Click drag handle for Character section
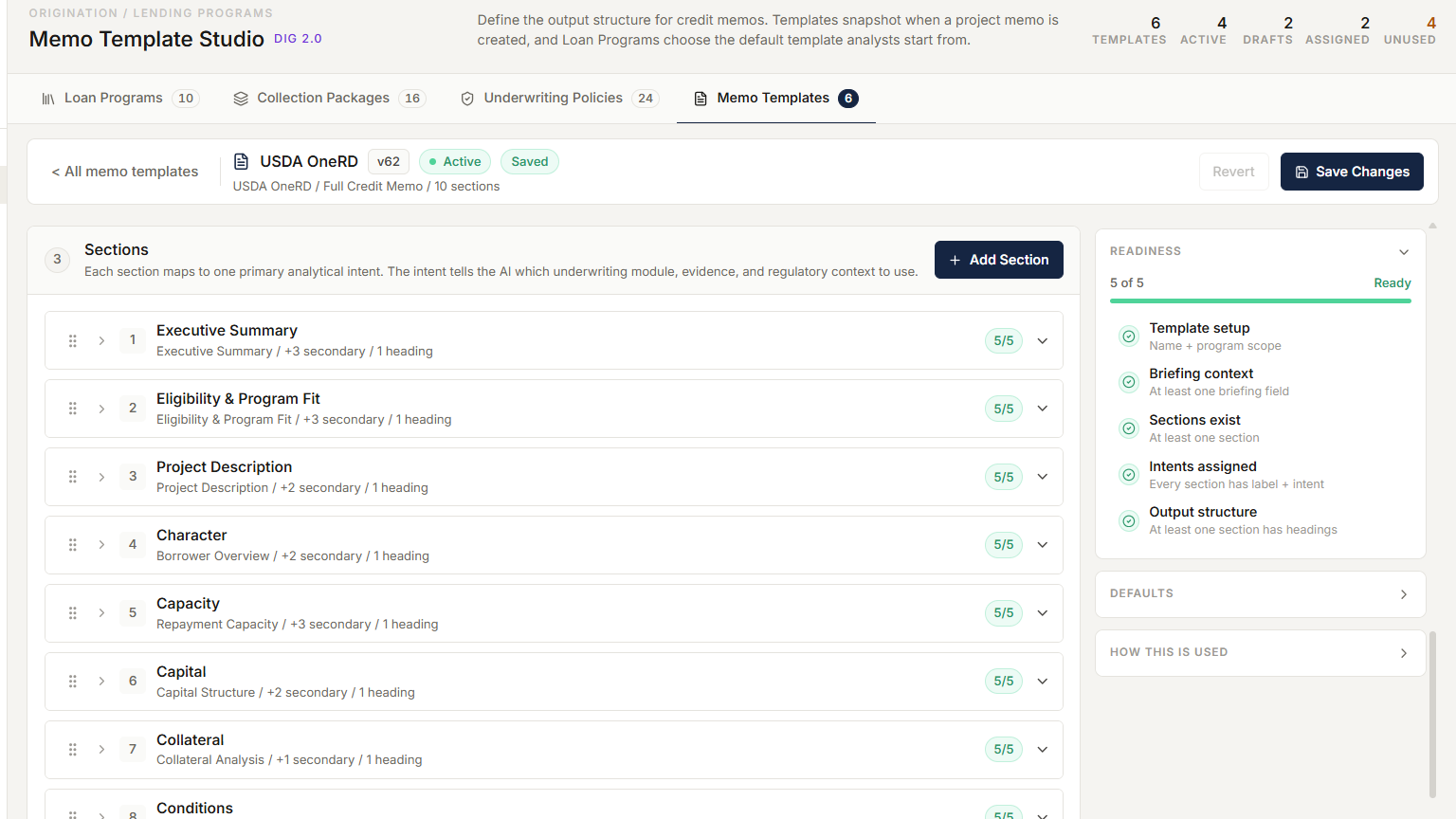The height and width of the screenshot is (819, 1456). coord(72,545)
